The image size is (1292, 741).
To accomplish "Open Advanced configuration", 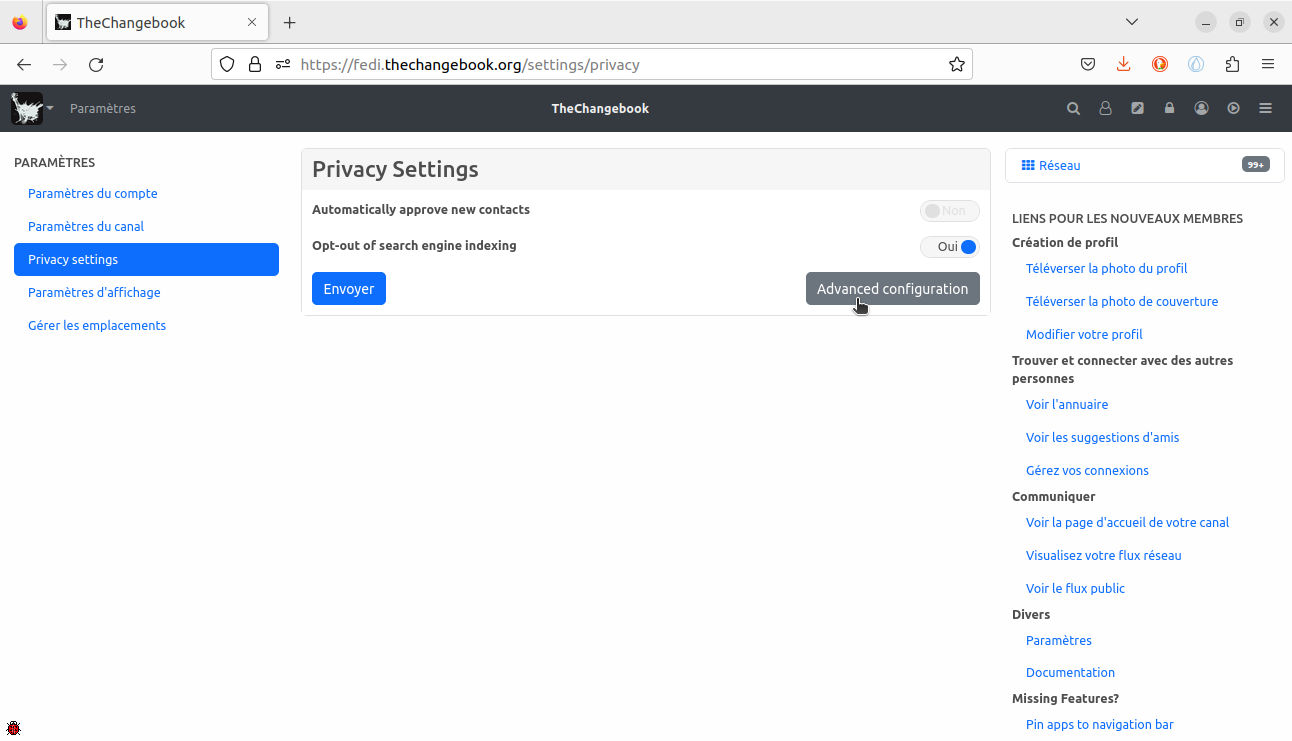I will point(892,289).
